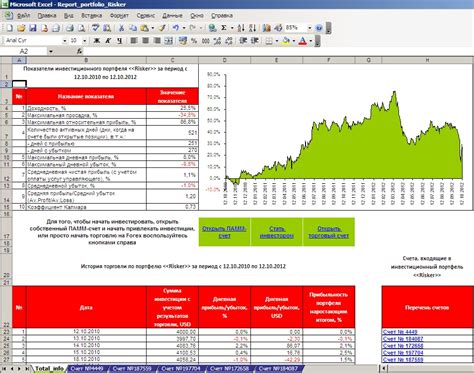This screenshot has height=373, width=474.
Task: Click the Name Box showing A2
Action: pos(24,51)
